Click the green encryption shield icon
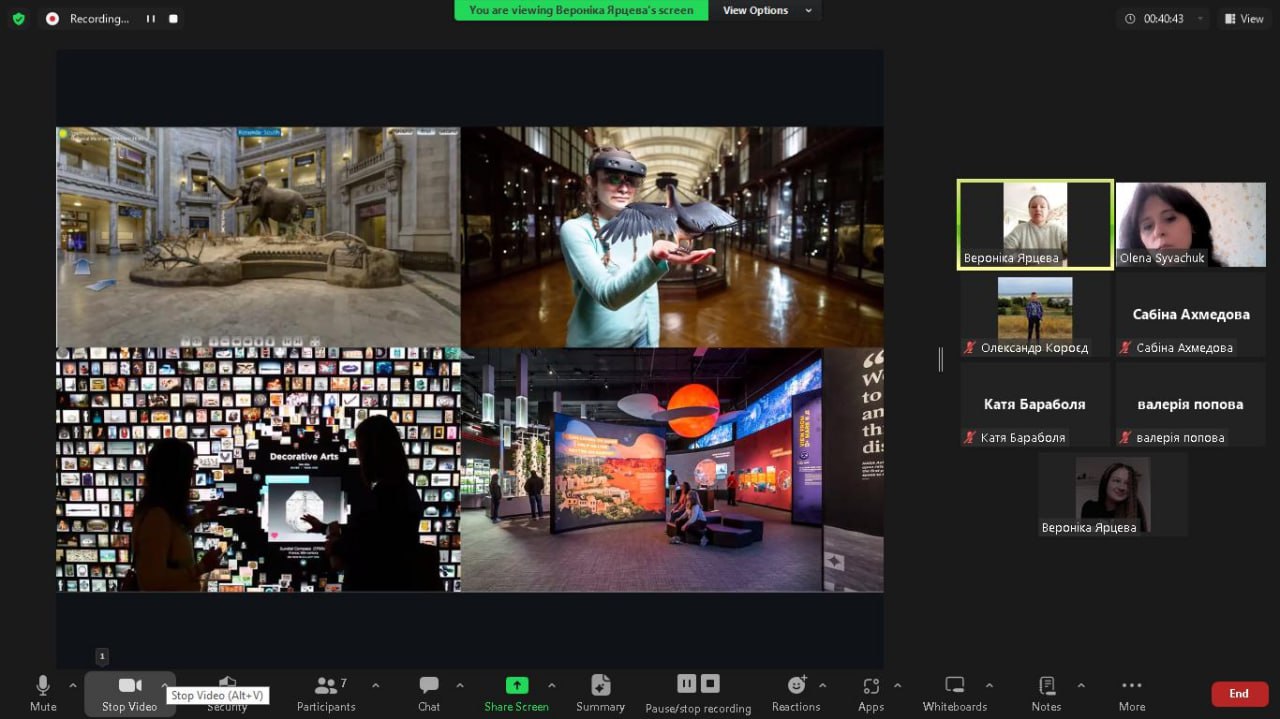Image resolution: width=1280 pixels, height=719 pixels. (x=18, y=19)
